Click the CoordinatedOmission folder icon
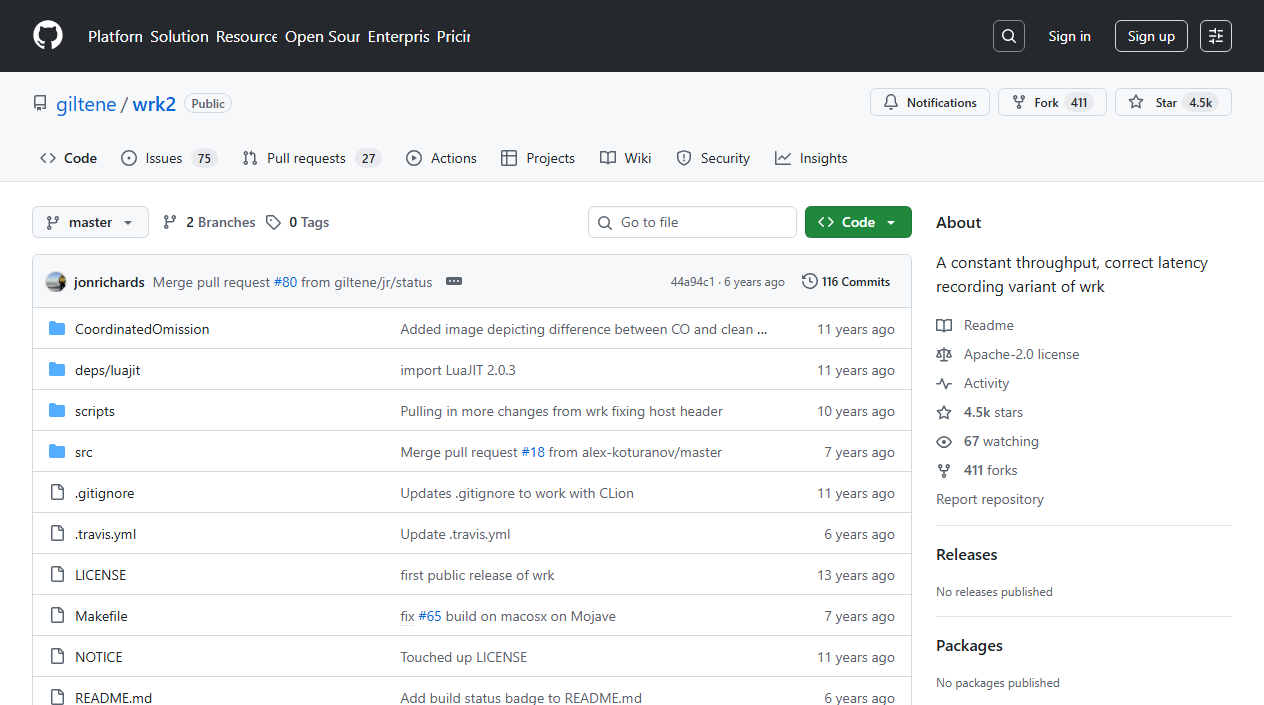1264x705 pixels. [x=57, y=329]
